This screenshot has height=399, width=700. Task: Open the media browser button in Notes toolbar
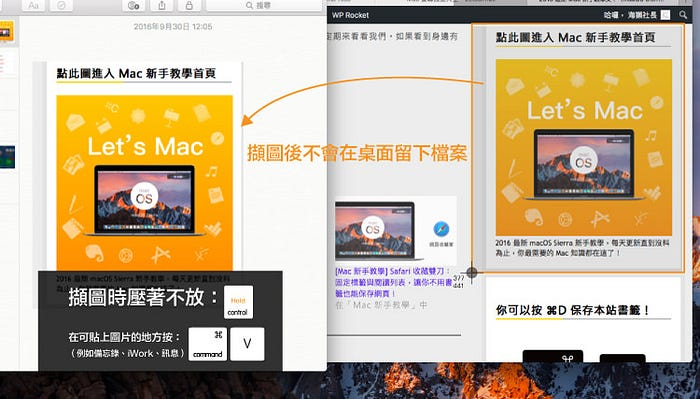pyautogui.click(x=133, y=5)
